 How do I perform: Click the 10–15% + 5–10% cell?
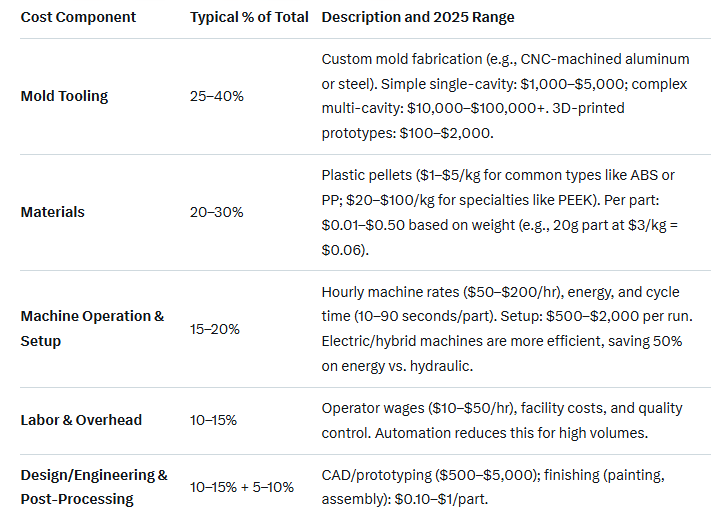(x=242, y=487)
